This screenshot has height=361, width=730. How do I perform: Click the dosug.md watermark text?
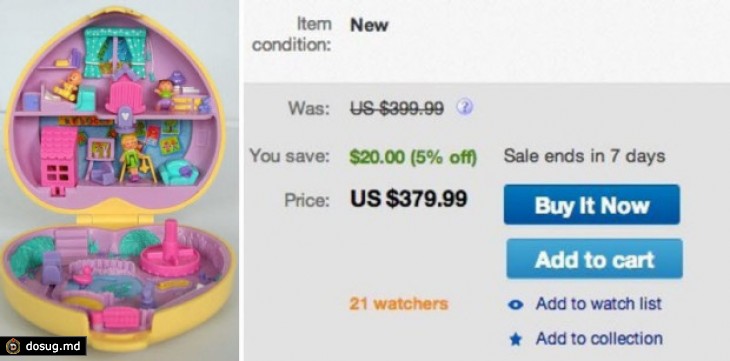[53, 347]
